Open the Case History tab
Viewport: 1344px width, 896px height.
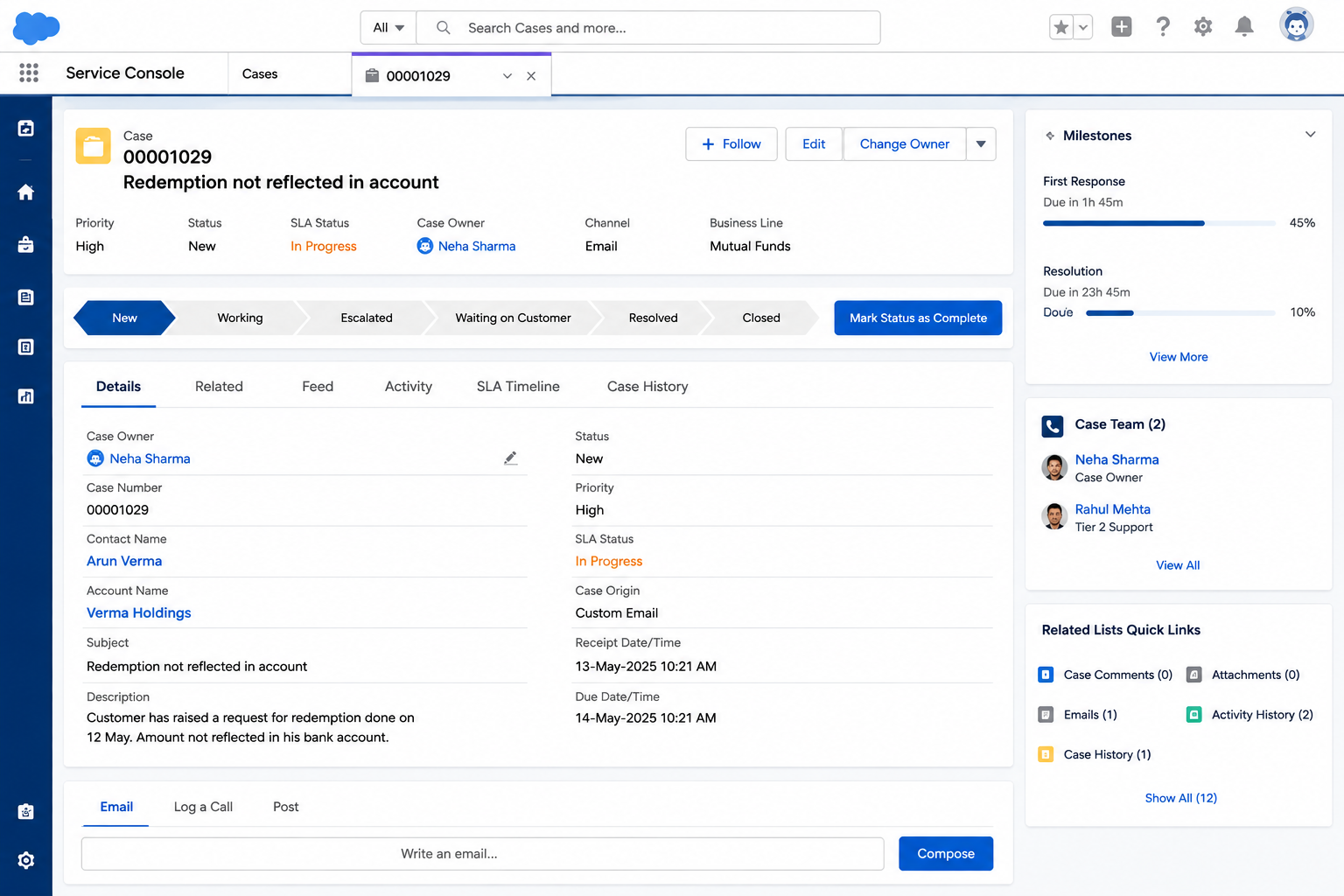(647, 387)
